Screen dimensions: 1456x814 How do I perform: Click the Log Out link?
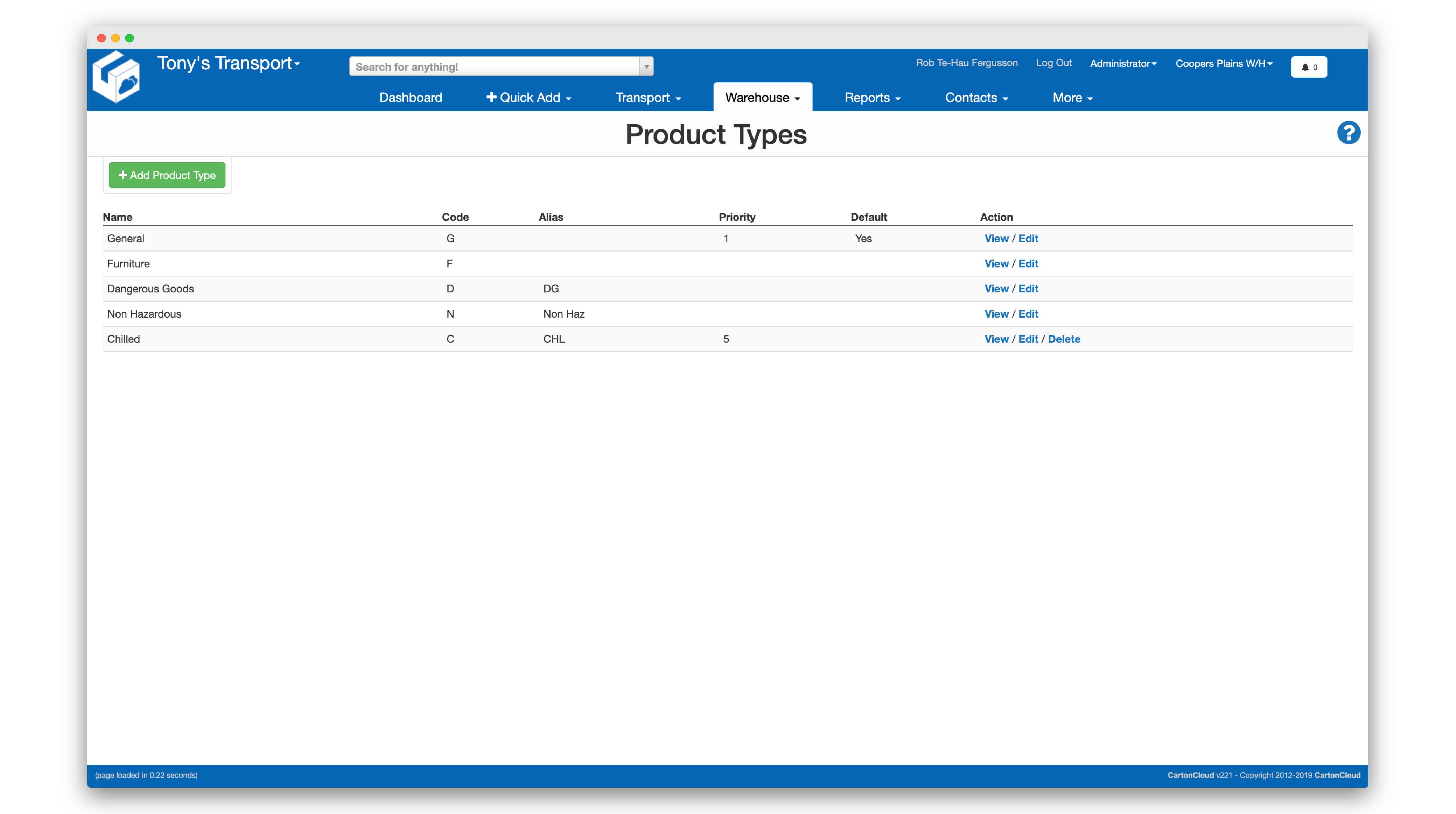coord(1053,63)
